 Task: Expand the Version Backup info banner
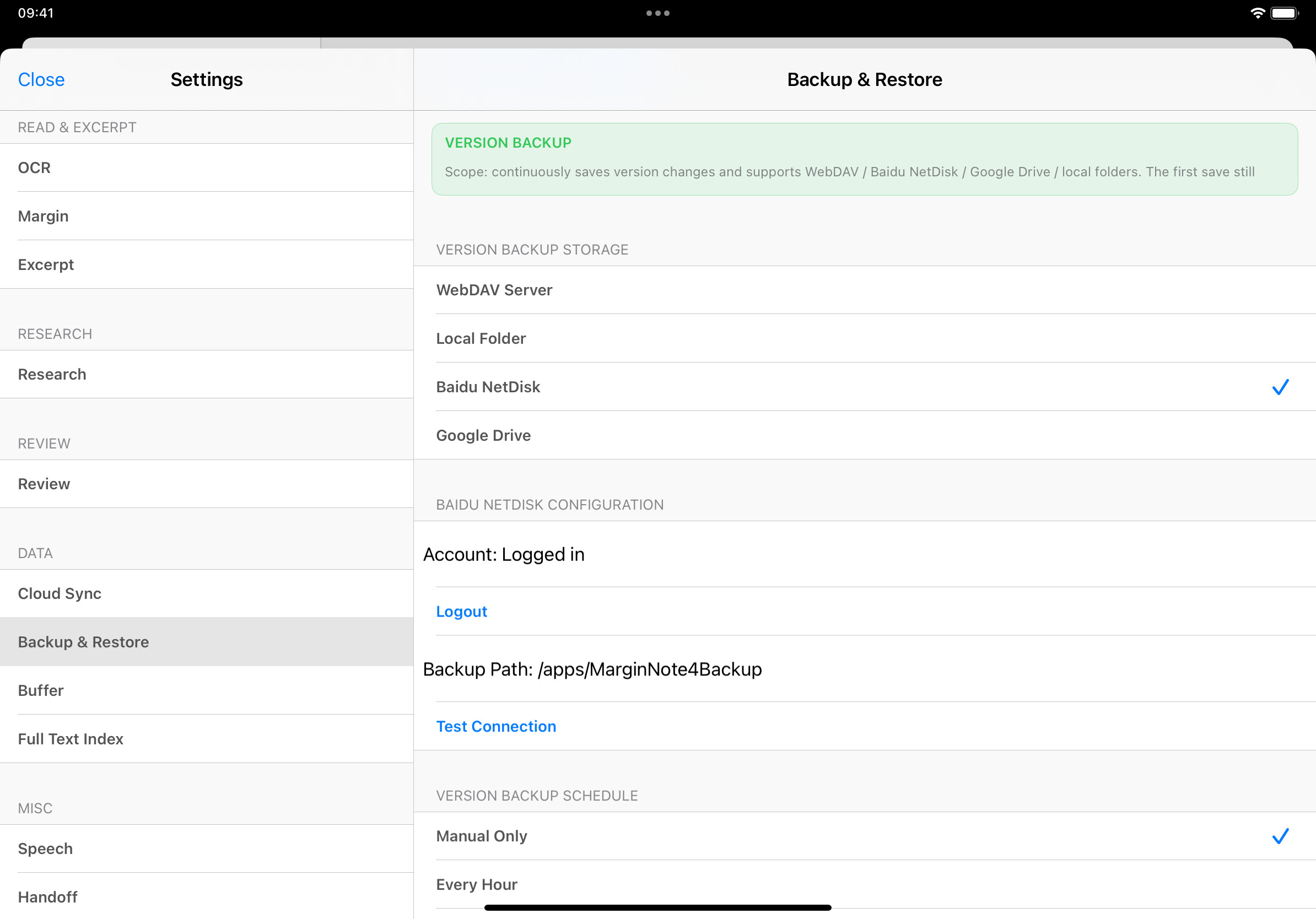(x=864, y=159)
